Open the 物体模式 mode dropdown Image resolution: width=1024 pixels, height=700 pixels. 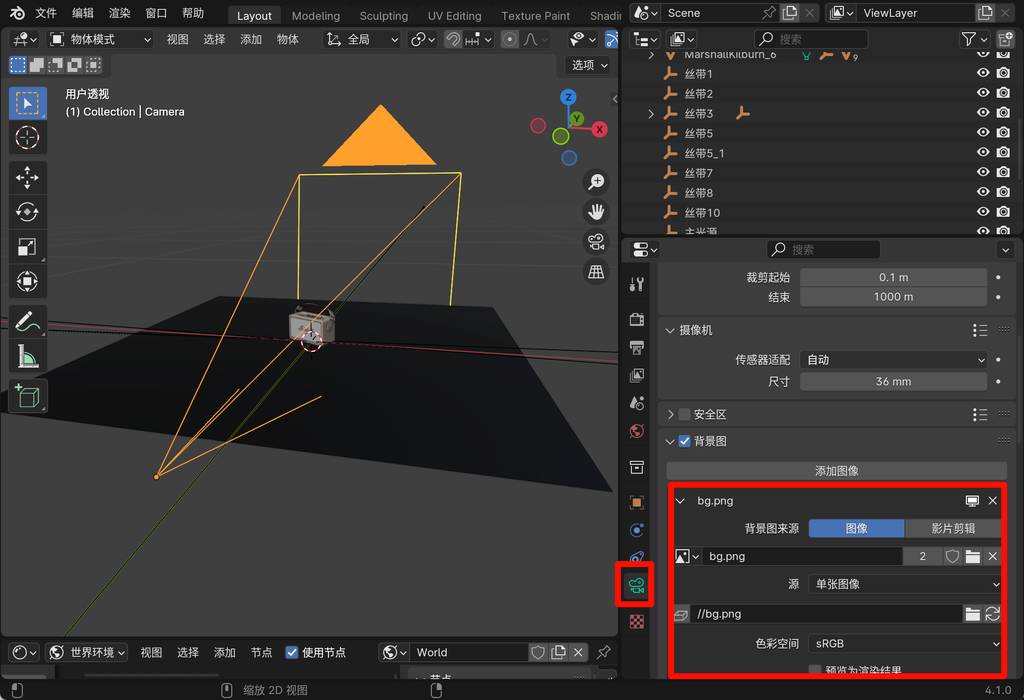100,39
